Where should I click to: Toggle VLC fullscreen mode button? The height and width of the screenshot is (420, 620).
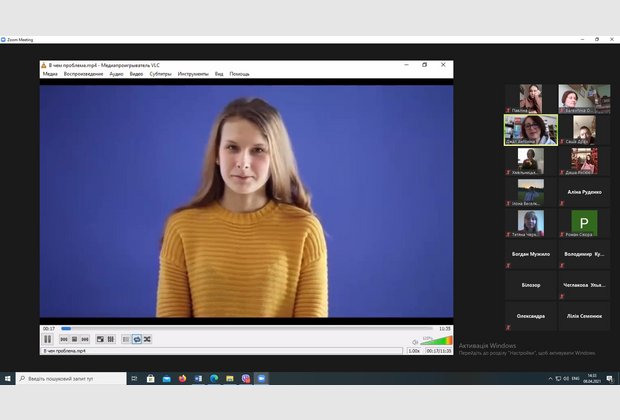click(100, 340)
